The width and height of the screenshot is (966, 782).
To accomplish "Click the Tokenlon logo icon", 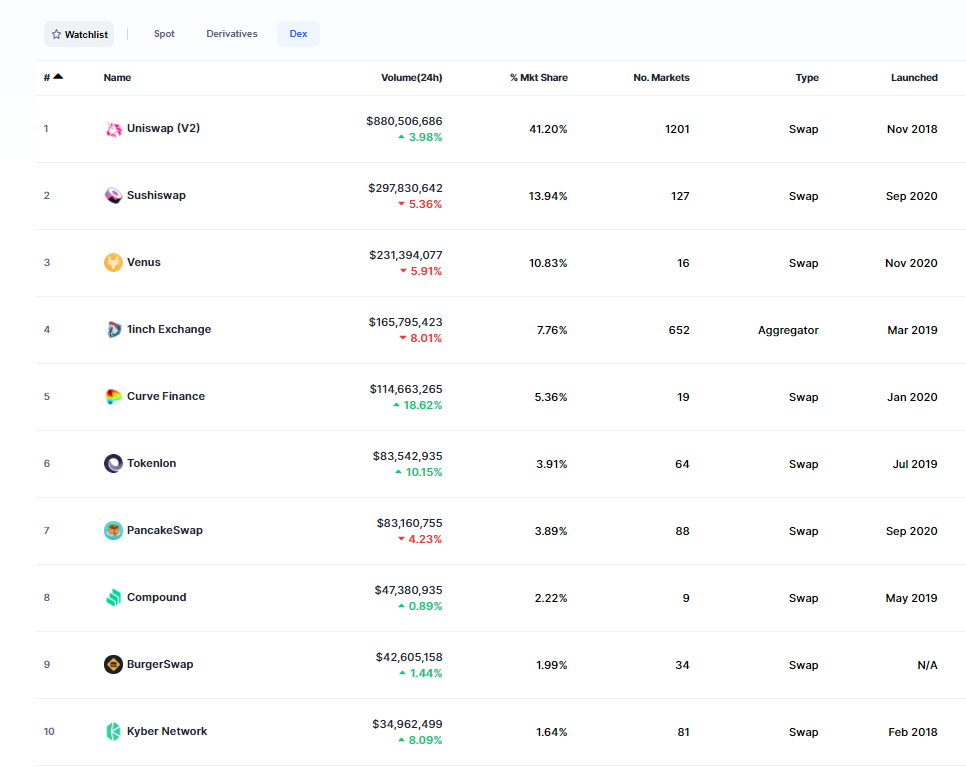I will point(113,463).
